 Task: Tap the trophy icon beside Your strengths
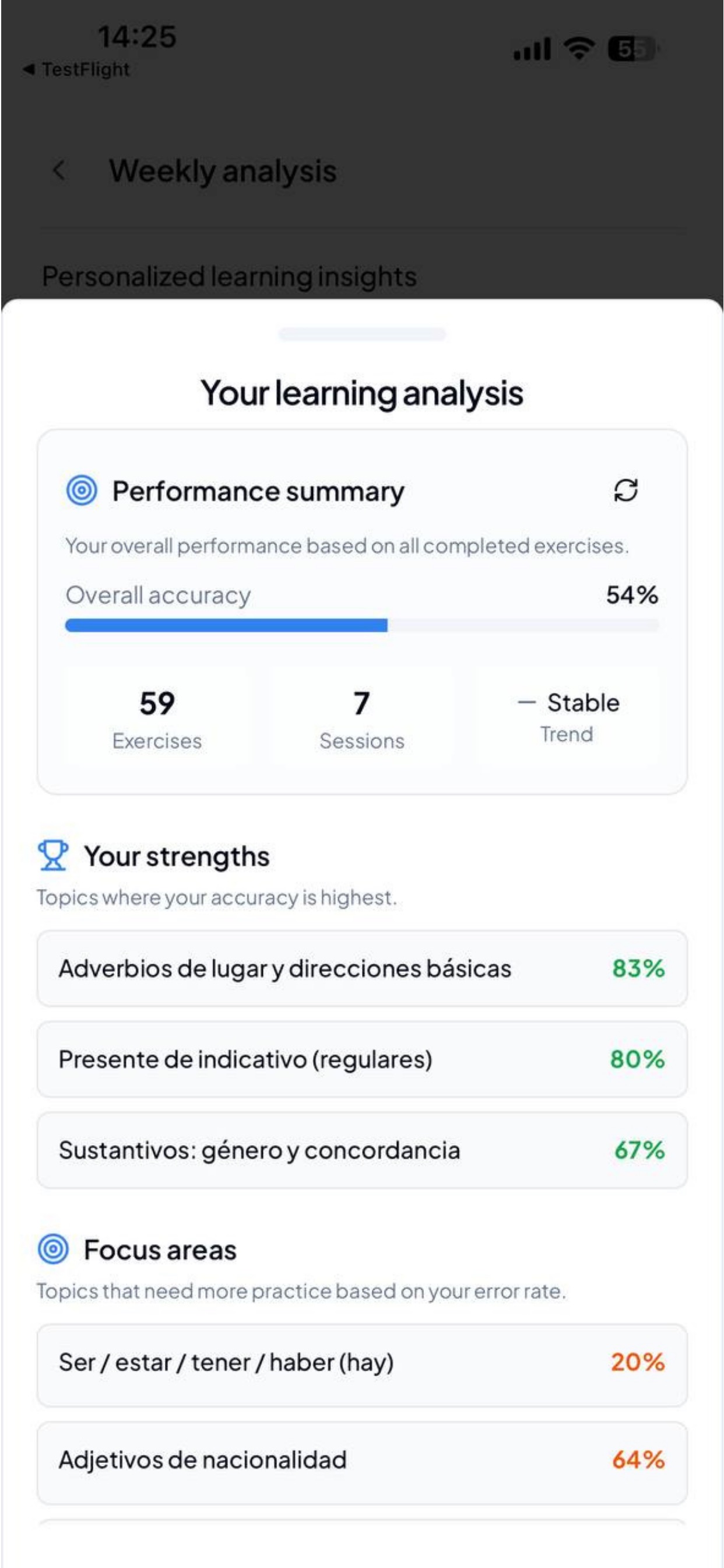[53, 856]
